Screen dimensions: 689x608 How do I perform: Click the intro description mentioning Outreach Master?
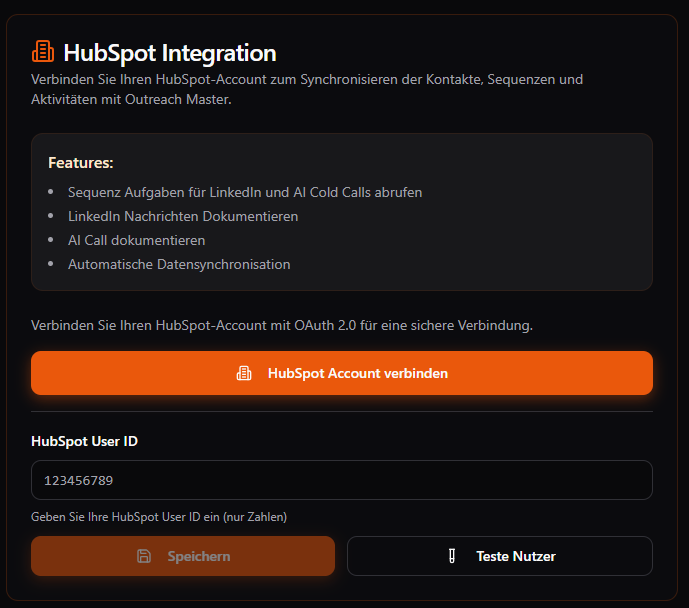pos(307,89)
